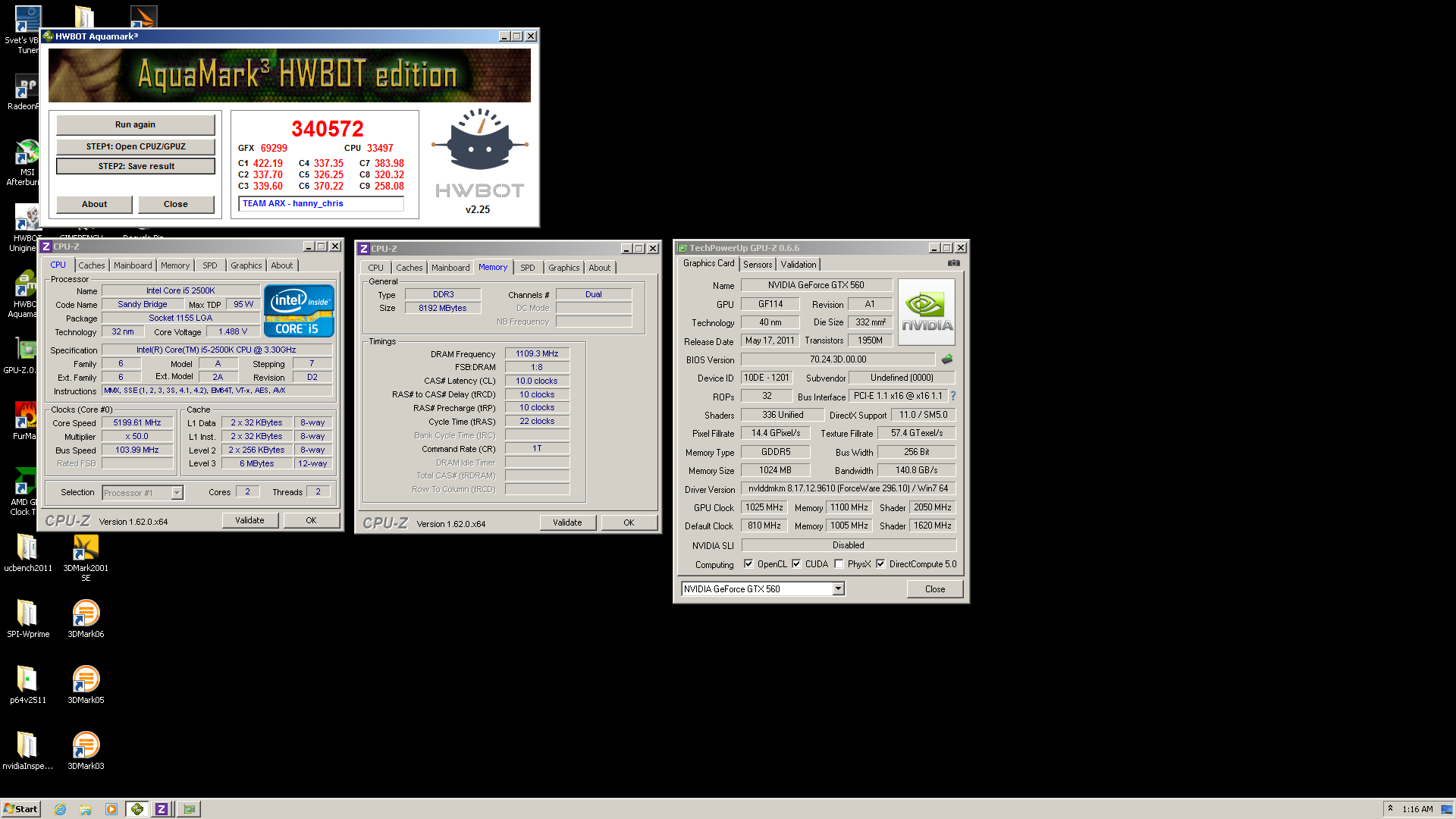
Task: Click STEP2: Save result button
Action: [135, 166]
